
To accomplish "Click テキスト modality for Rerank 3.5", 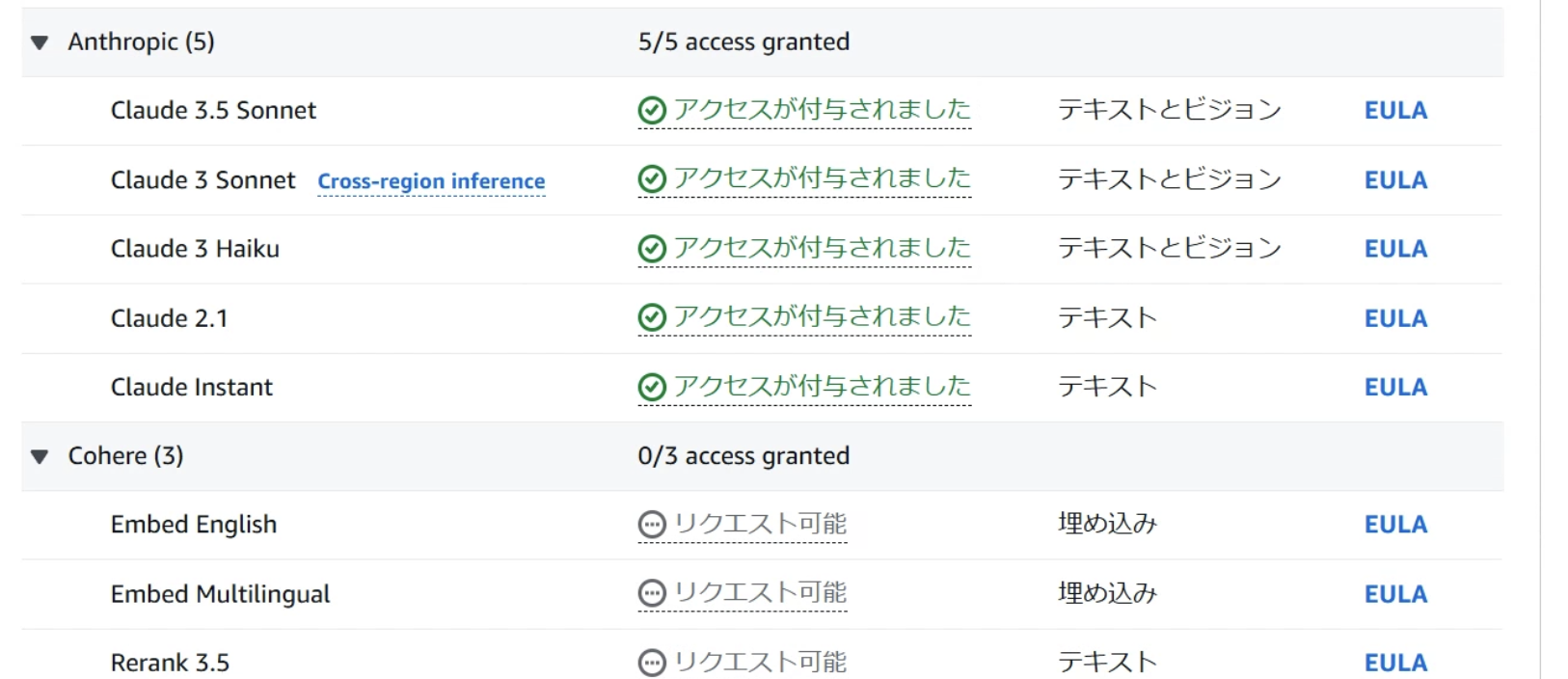I will click(x=1107, y=662).
